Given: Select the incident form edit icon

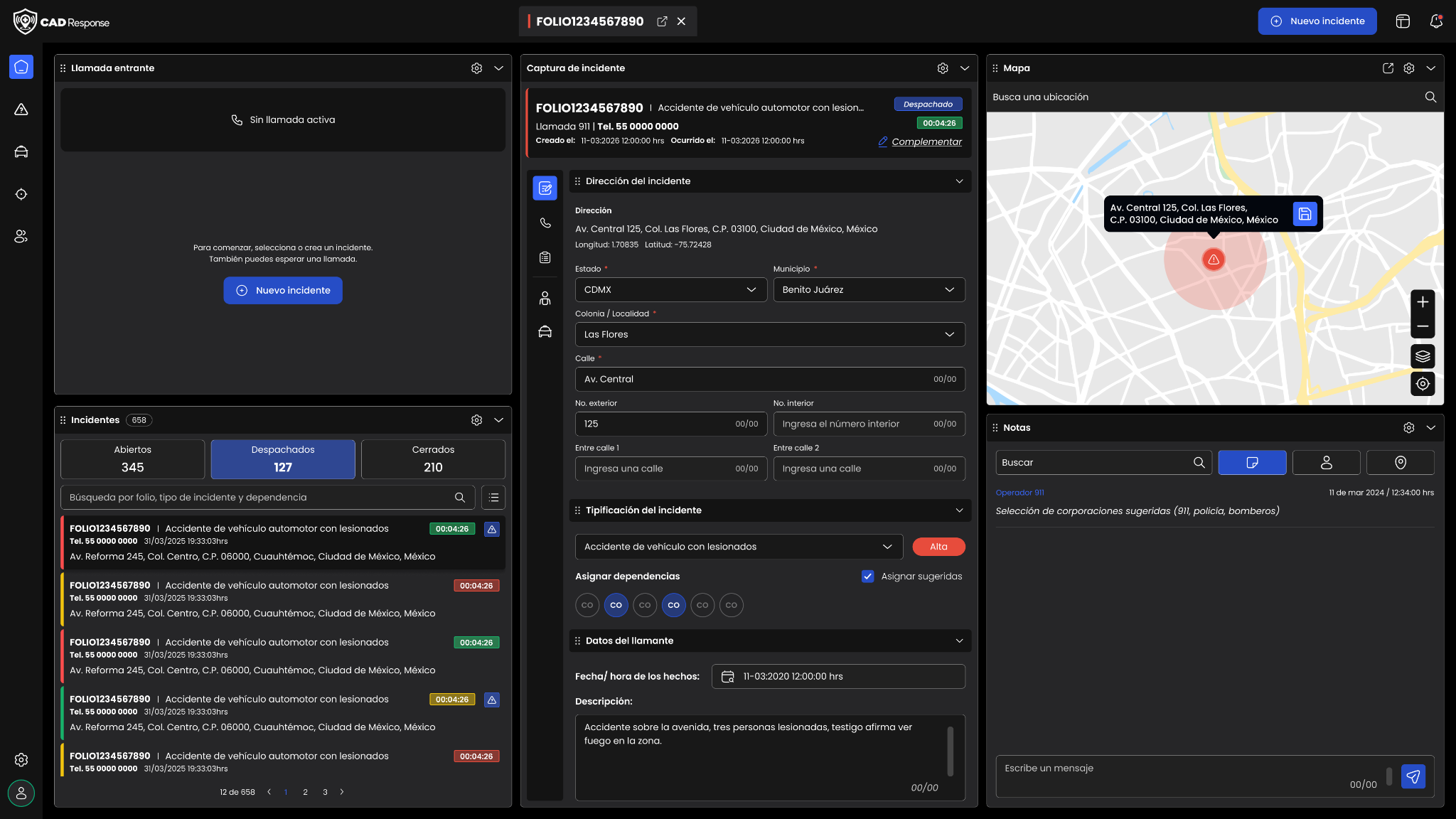Looking at the screenshot, I should click(545, 188).
